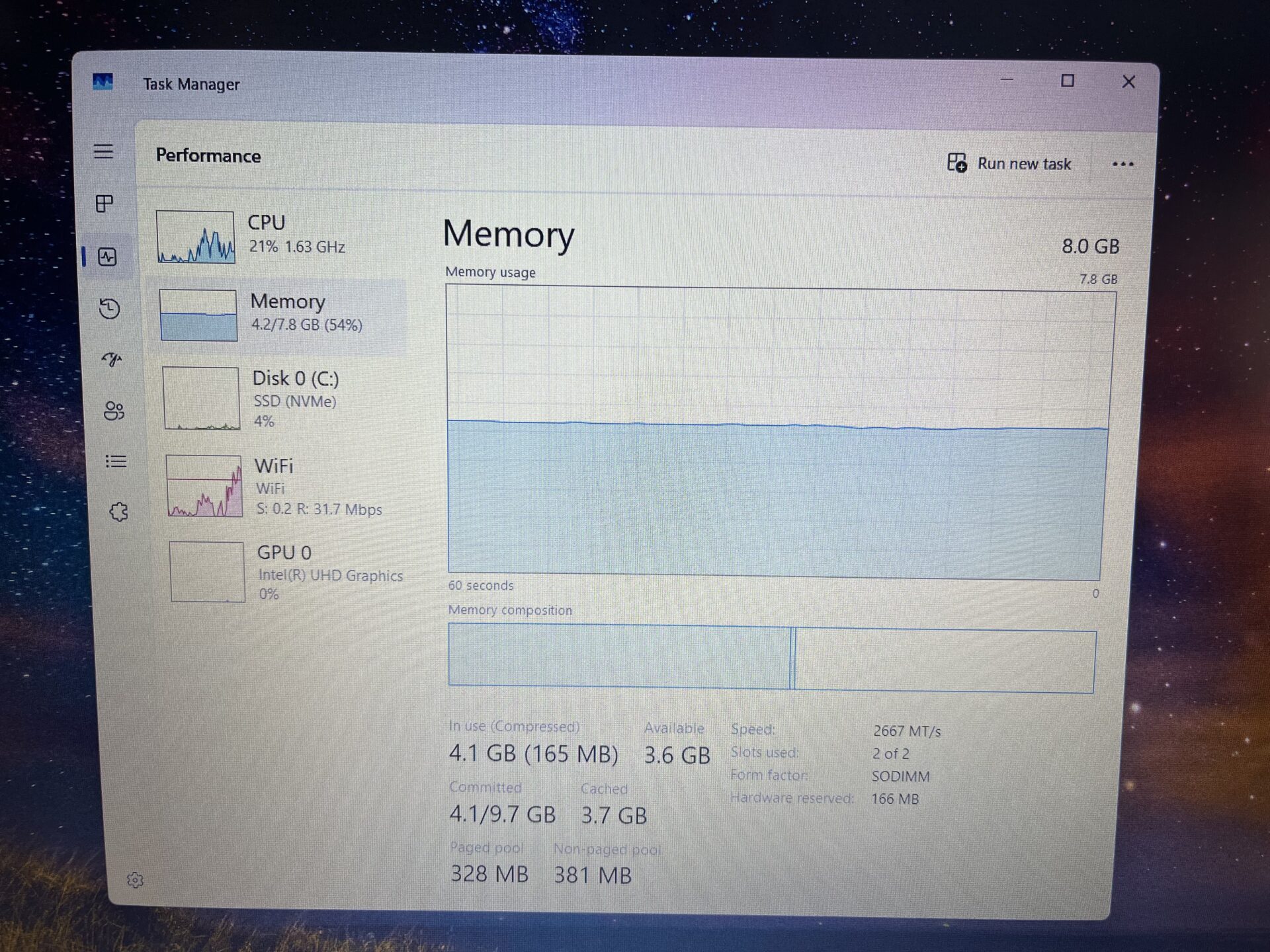Click Run new task button label
This screenshot has height=952, width=1270.
coord(1024,164)
